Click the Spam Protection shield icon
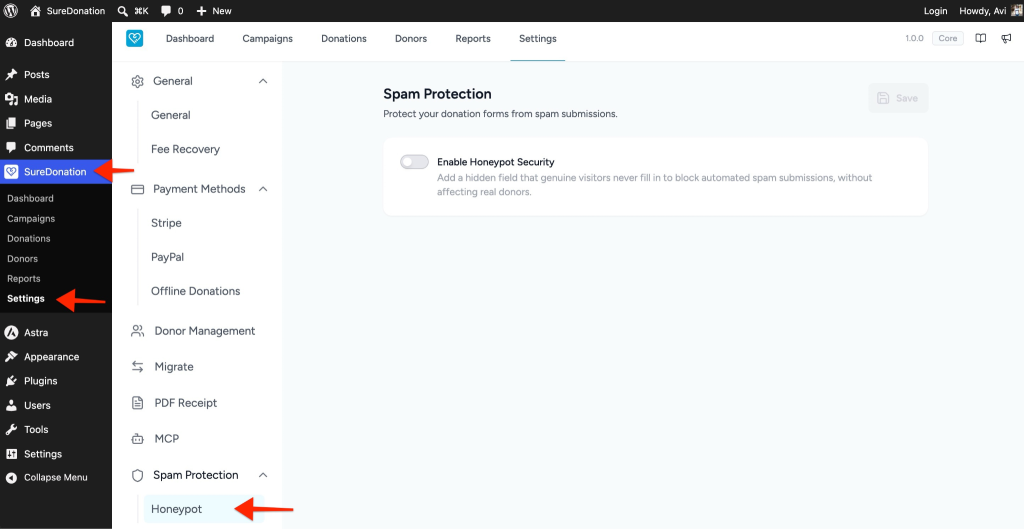Image resolution: width=1024 pixels, height=529 pixels. [137, 475]
